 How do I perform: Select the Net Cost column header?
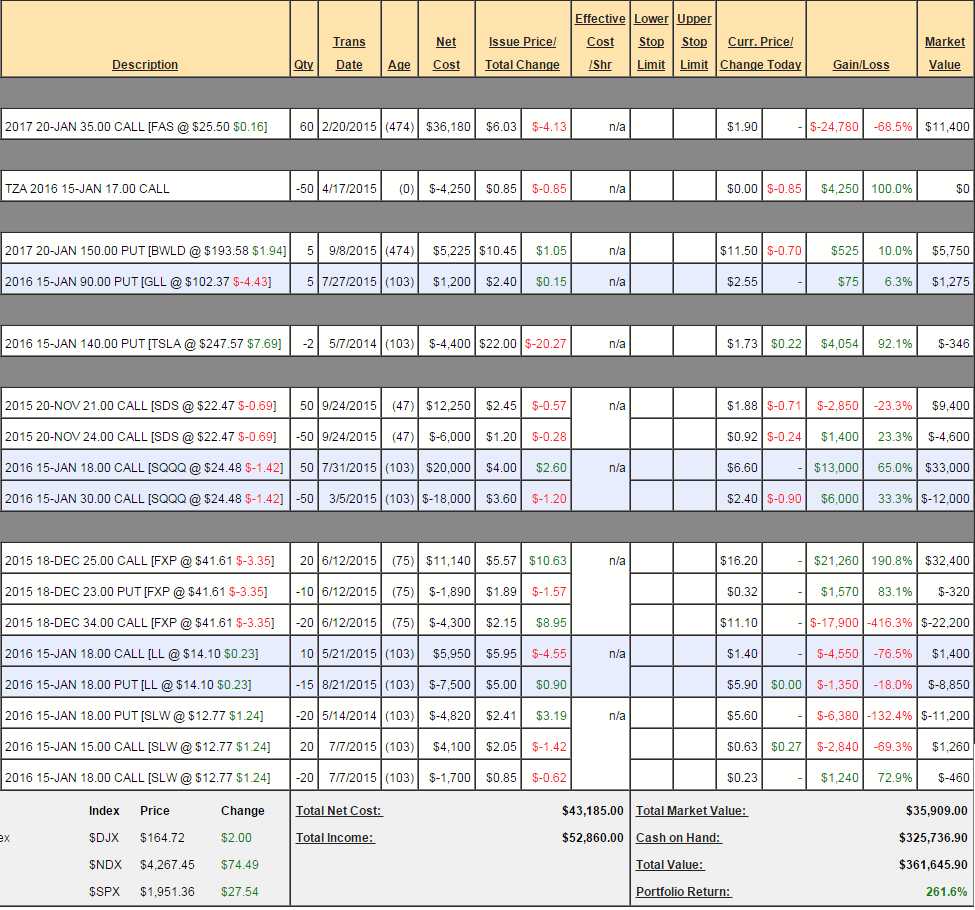[x=446, y=53]
